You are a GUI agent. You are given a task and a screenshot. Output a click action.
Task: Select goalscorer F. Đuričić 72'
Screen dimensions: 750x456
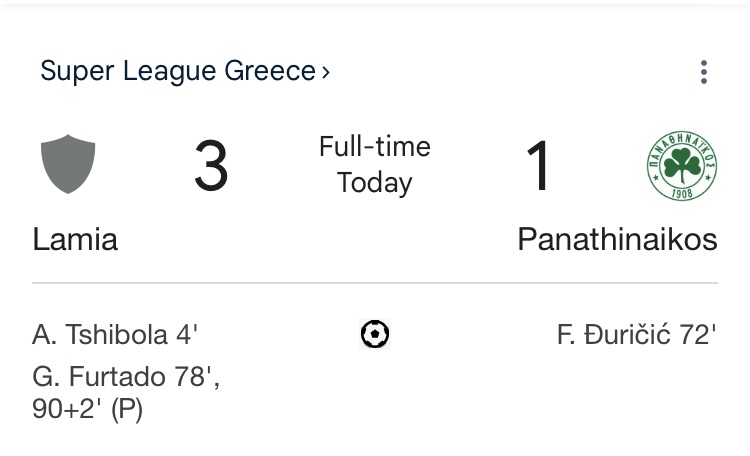[637, 334]
